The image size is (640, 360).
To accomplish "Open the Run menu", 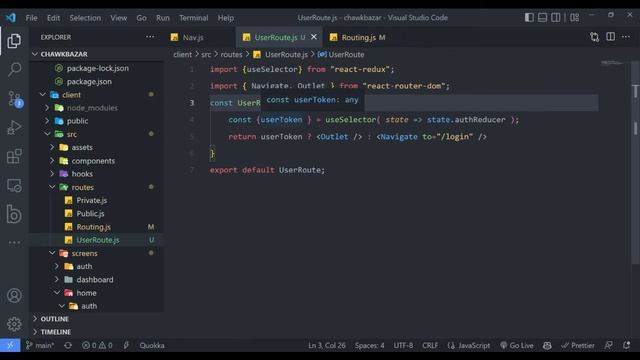I will click(162, 18).
